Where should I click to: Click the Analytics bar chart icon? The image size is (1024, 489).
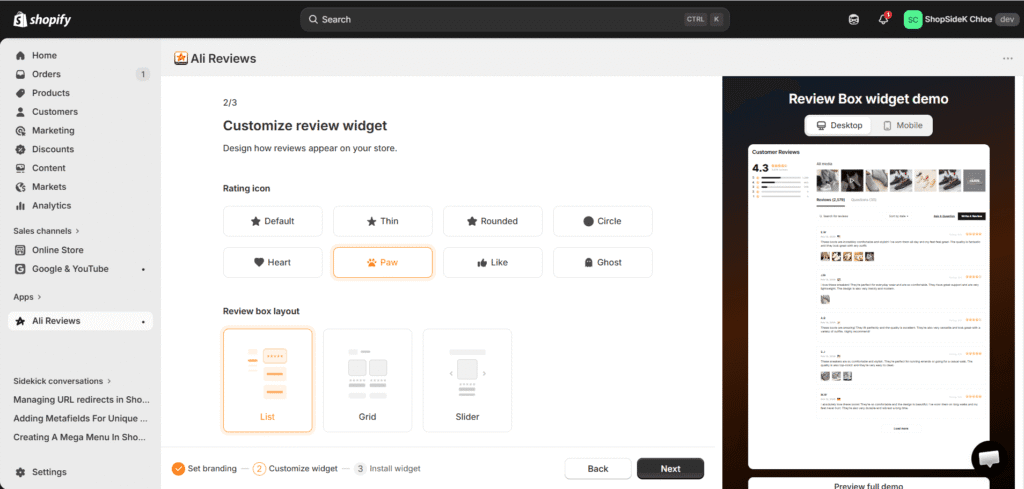pyautogui.click(x=20, y=206)
